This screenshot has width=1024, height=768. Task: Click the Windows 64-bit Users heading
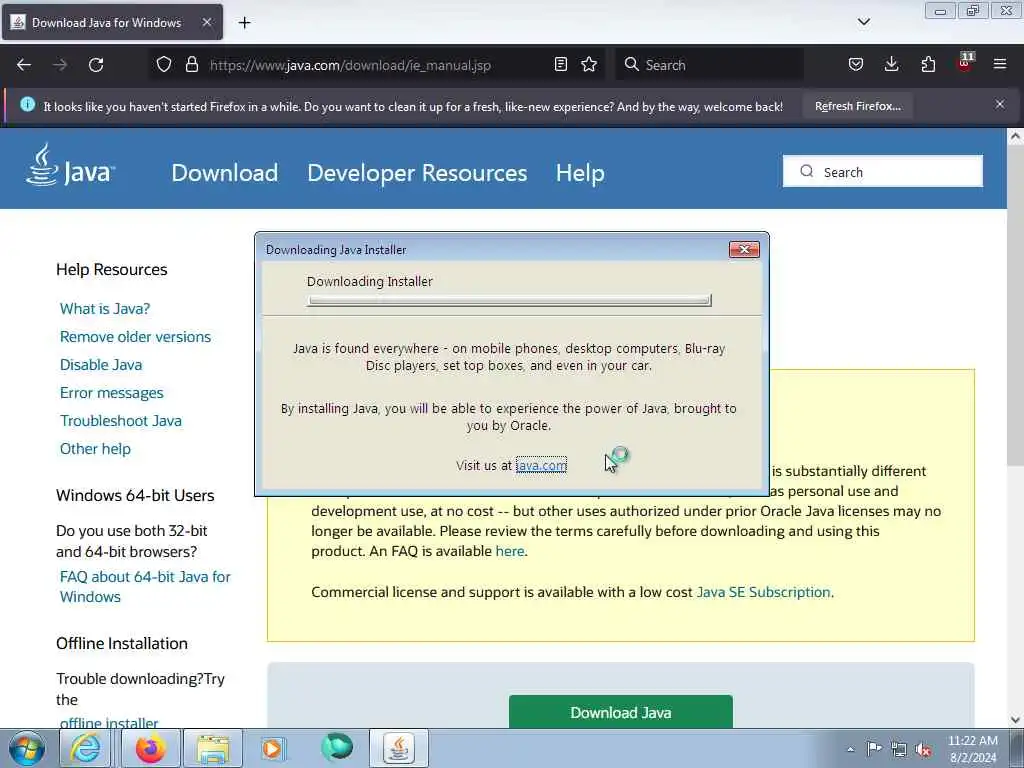135,496
